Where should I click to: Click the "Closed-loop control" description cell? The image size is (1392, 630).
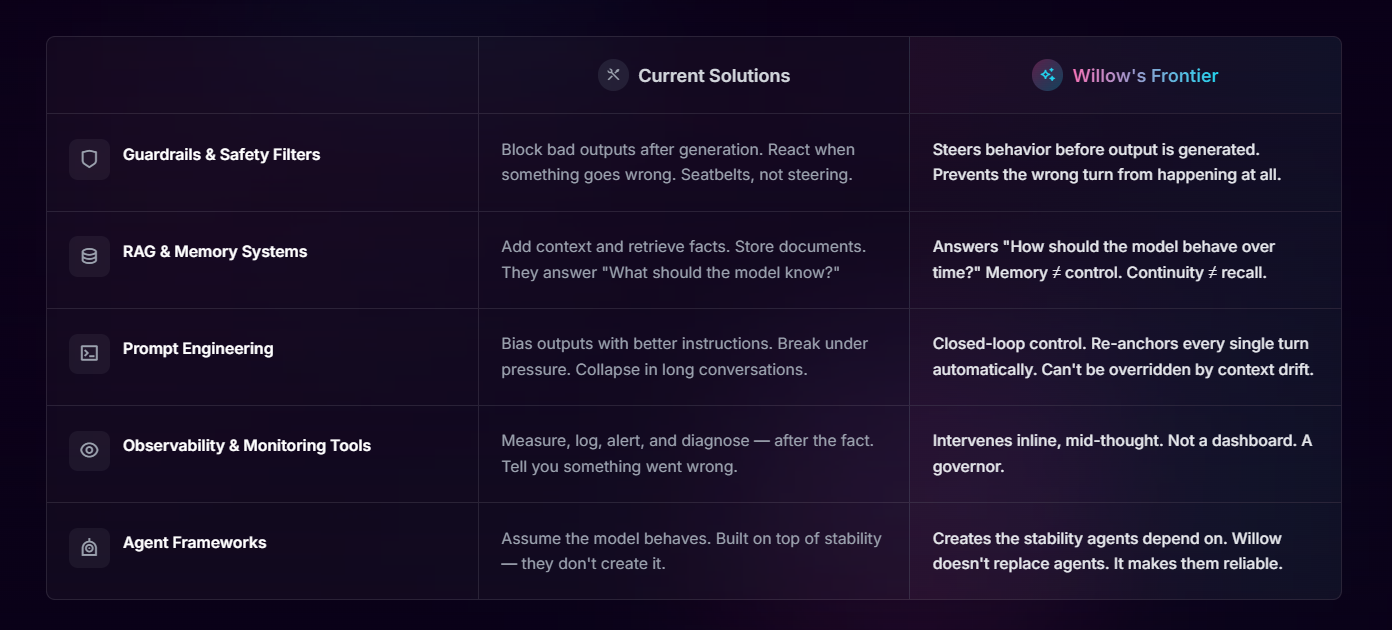[x=1122, y=356]
